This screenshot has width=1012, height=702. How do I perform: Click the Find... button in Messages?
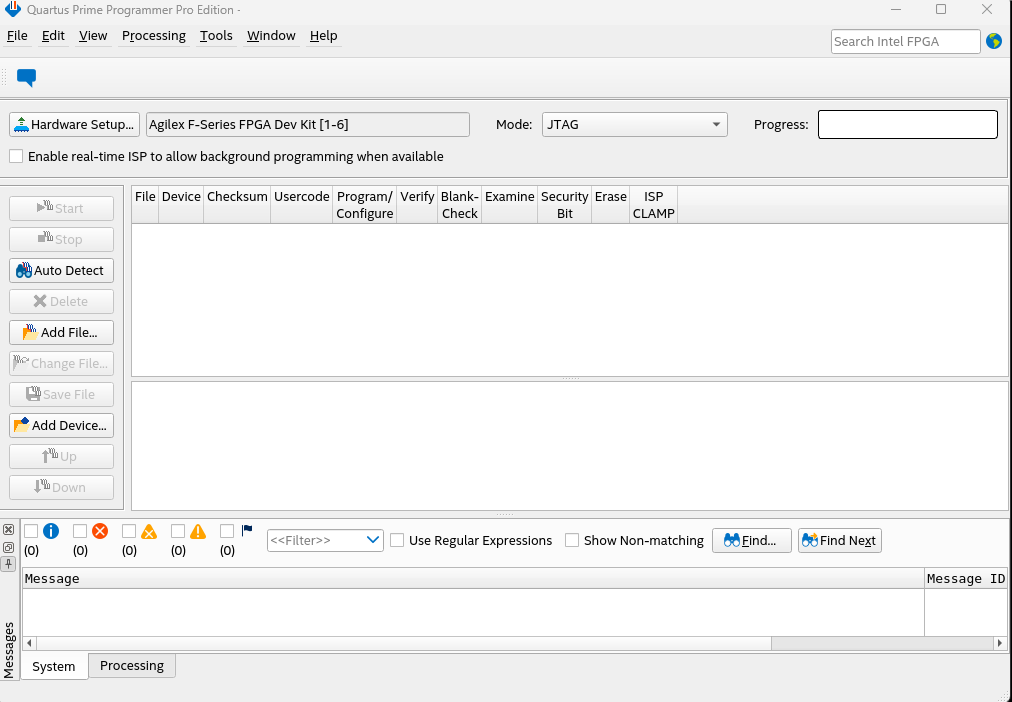point(751,540)
